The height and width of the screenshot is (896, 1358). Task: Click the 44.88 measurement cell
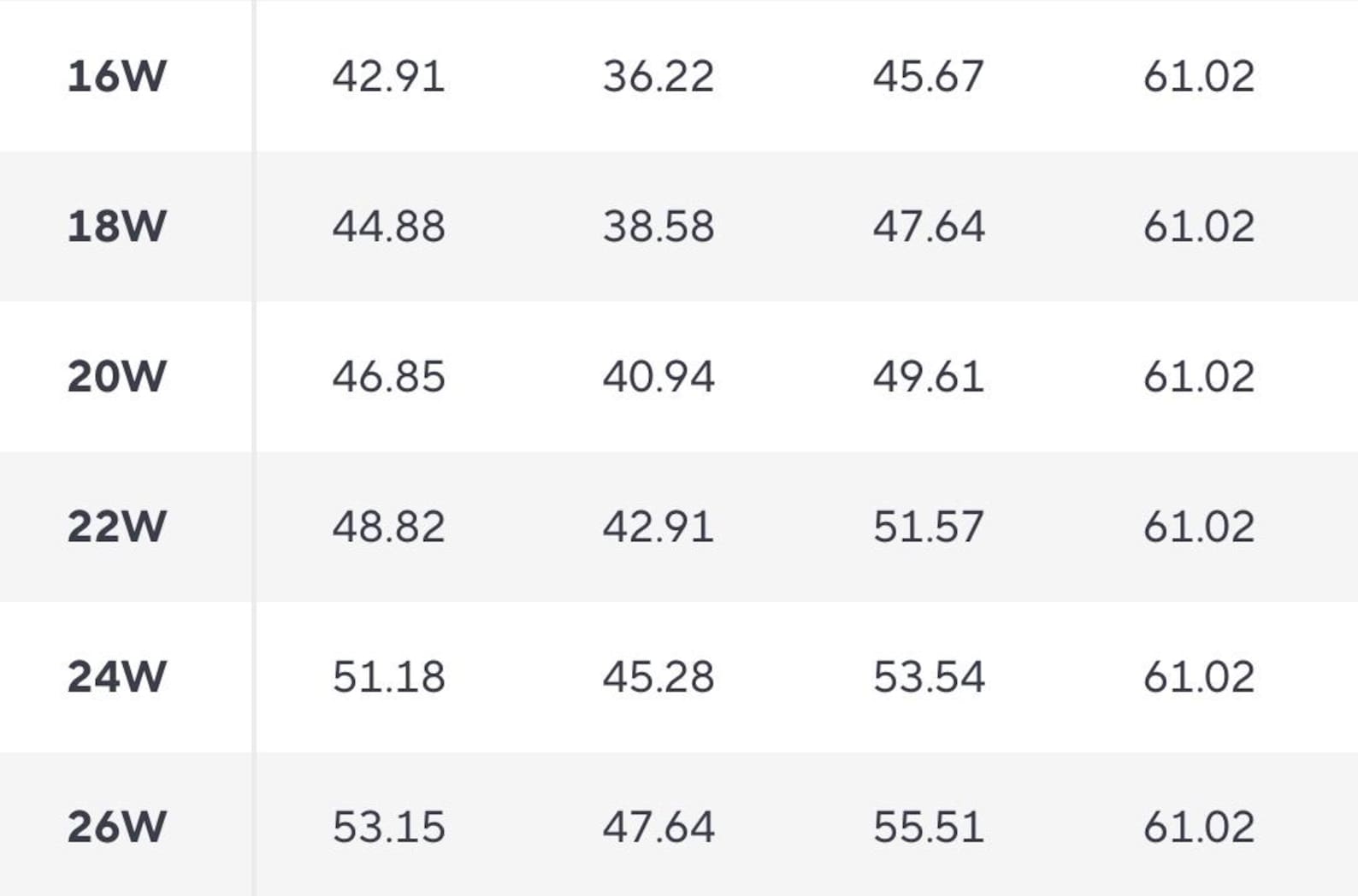point(389,227)
